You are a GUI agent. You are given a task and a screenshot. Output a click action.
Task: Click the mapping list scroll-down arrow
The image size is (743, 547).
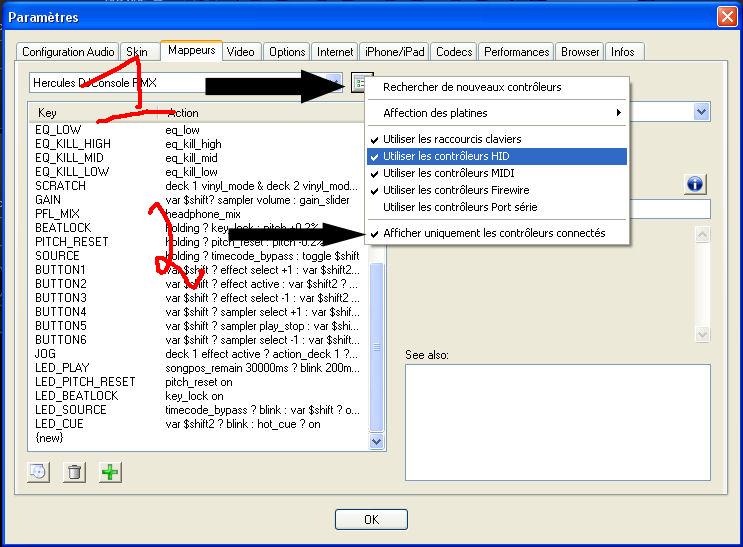tap(377, 440)
